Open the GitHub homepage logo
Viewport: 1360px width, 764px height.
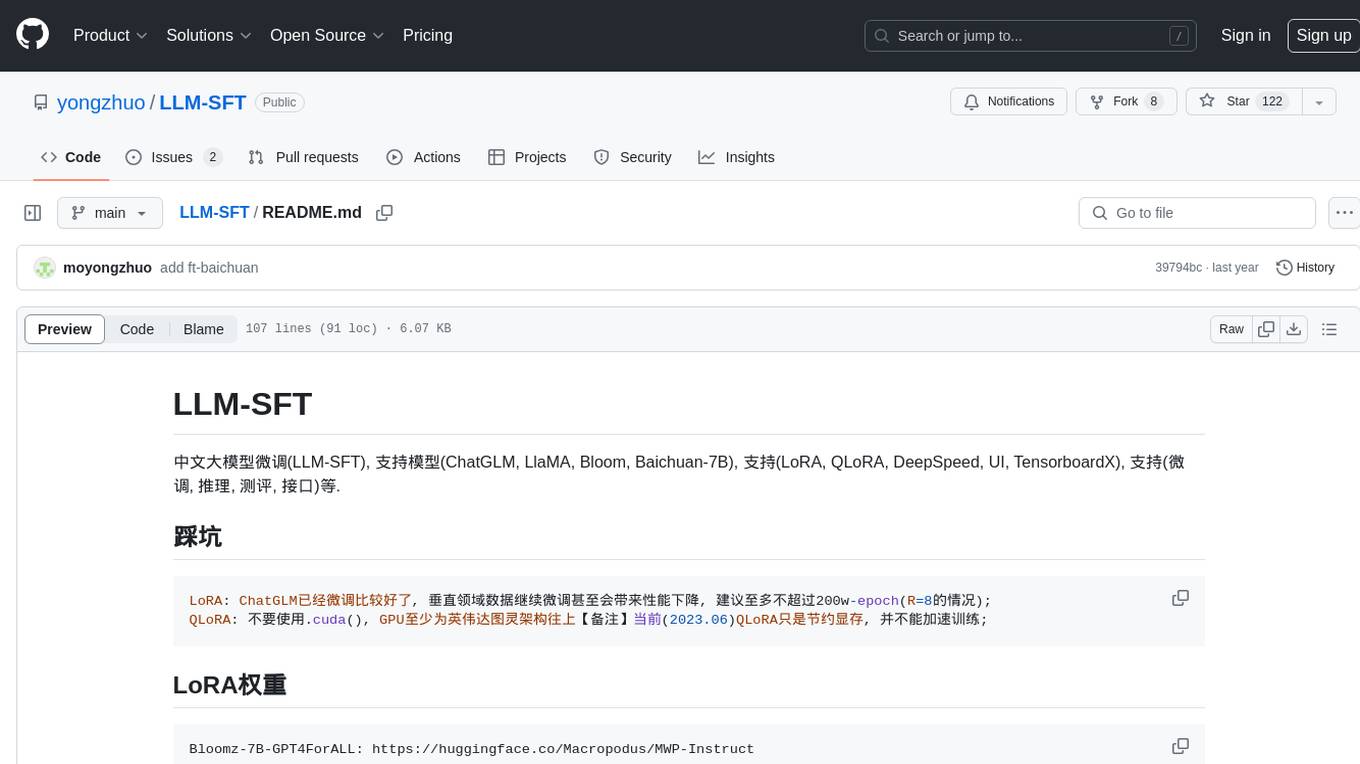click(x=32, y=35)
